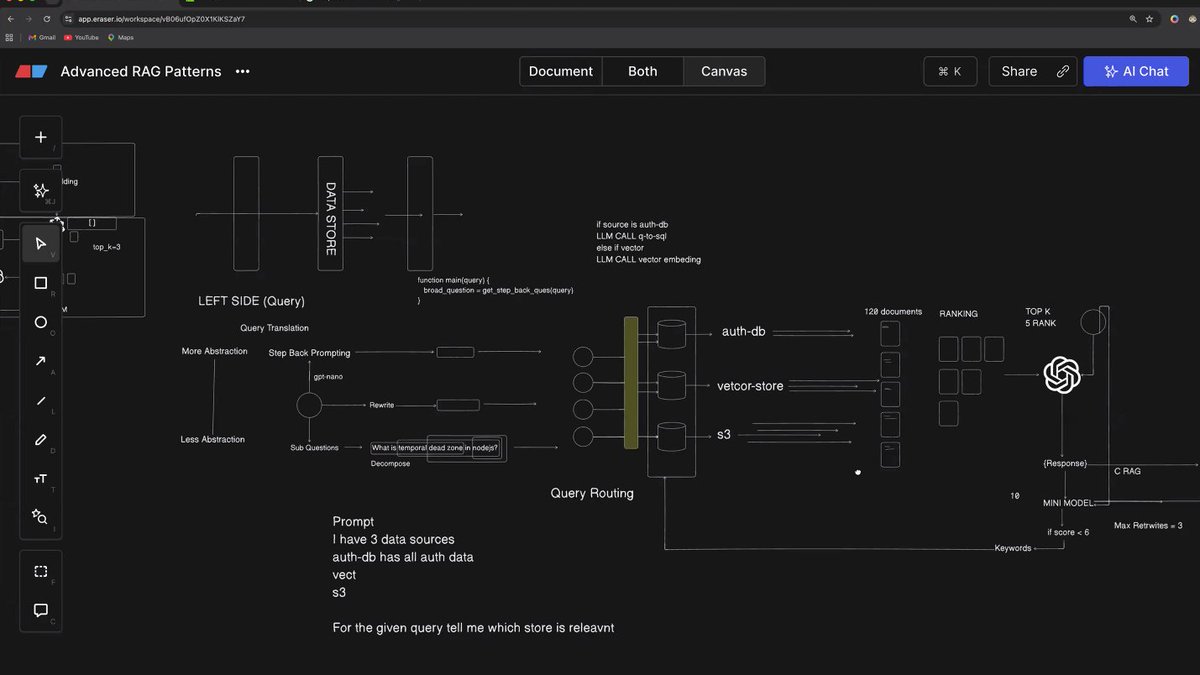
Task: Switch to Canvas view
Action: click(x=725, y=71)
